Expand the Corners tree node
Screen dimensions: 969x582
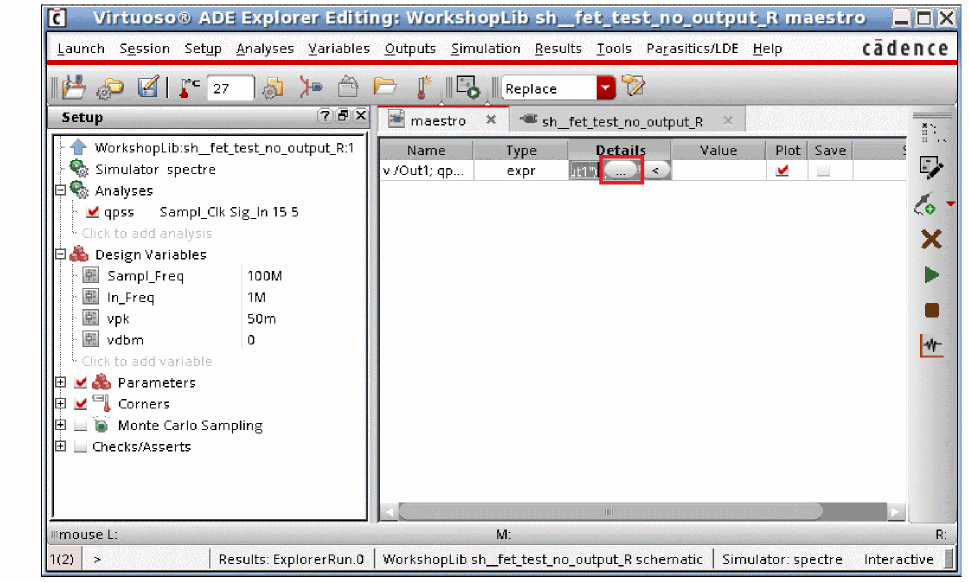coord(61,403)
